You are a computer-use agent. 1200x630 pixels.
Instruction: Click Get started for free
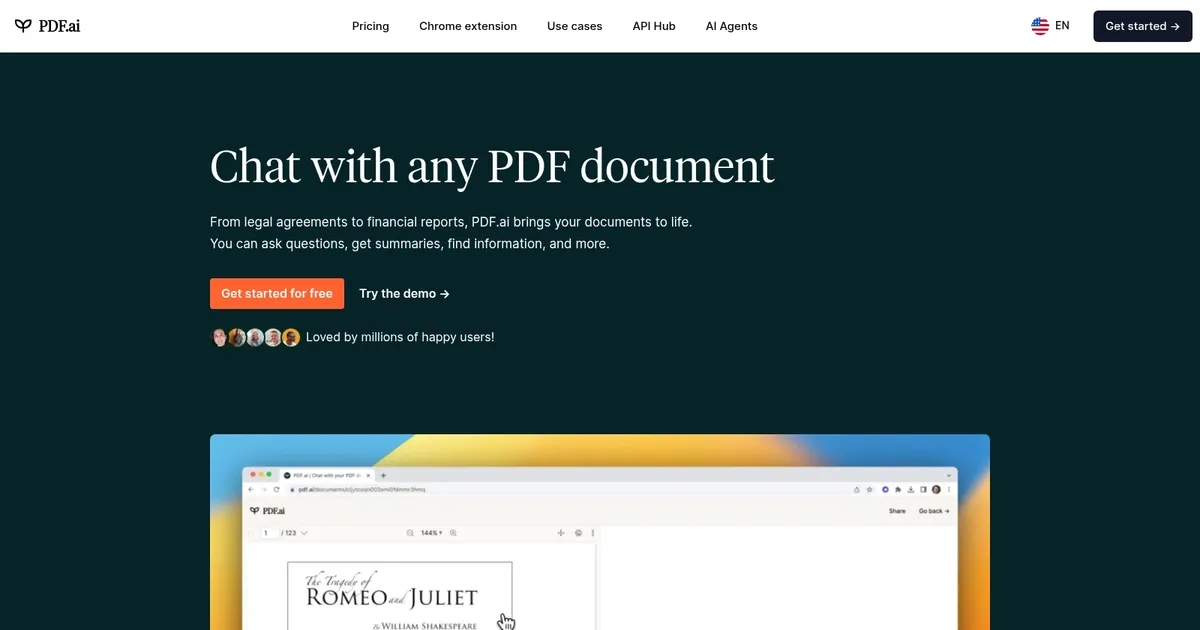(277, 294)
